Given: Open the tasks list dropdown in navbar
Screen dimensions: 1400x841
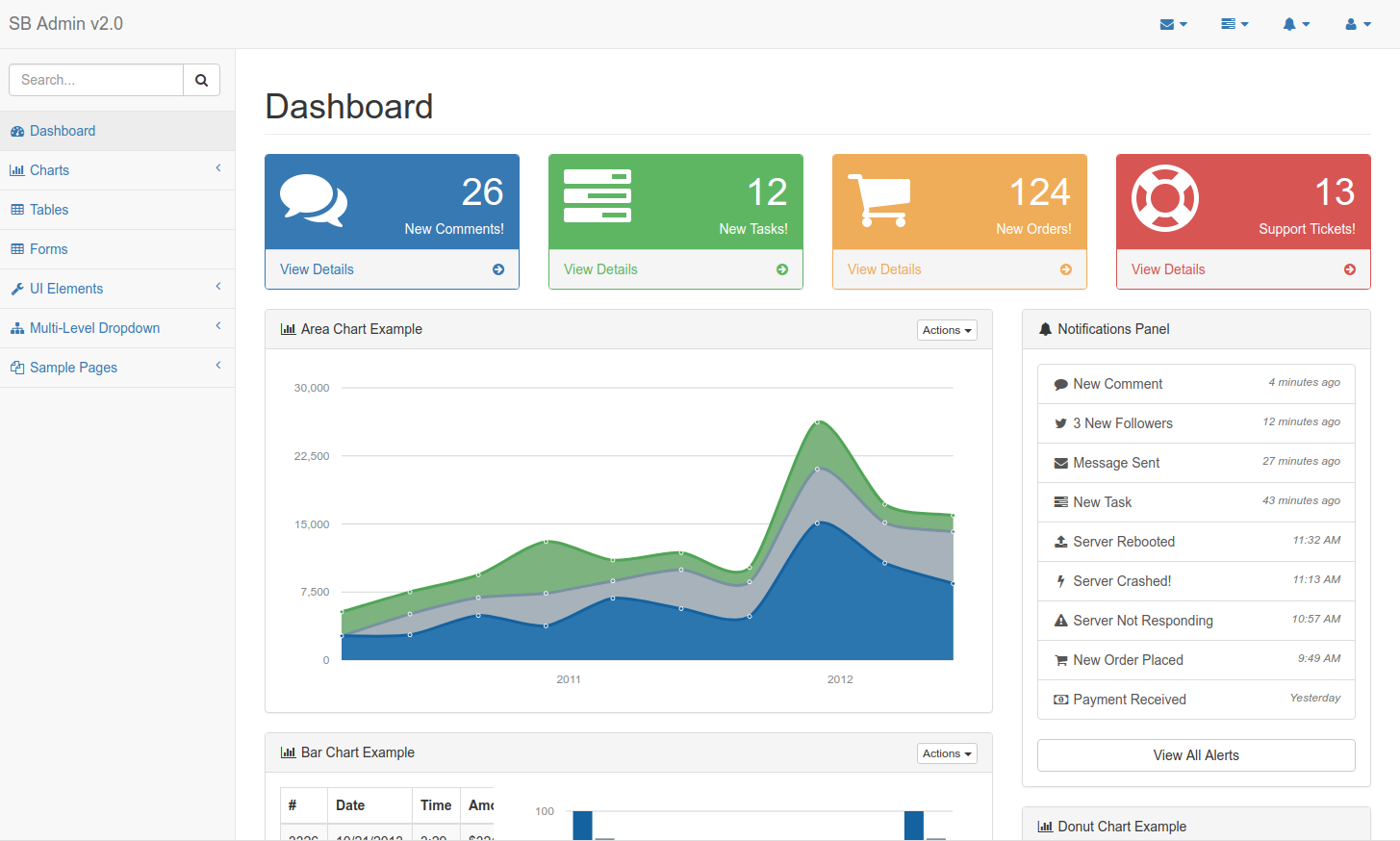Looking at the screenshot, I should coord(1235,24).
